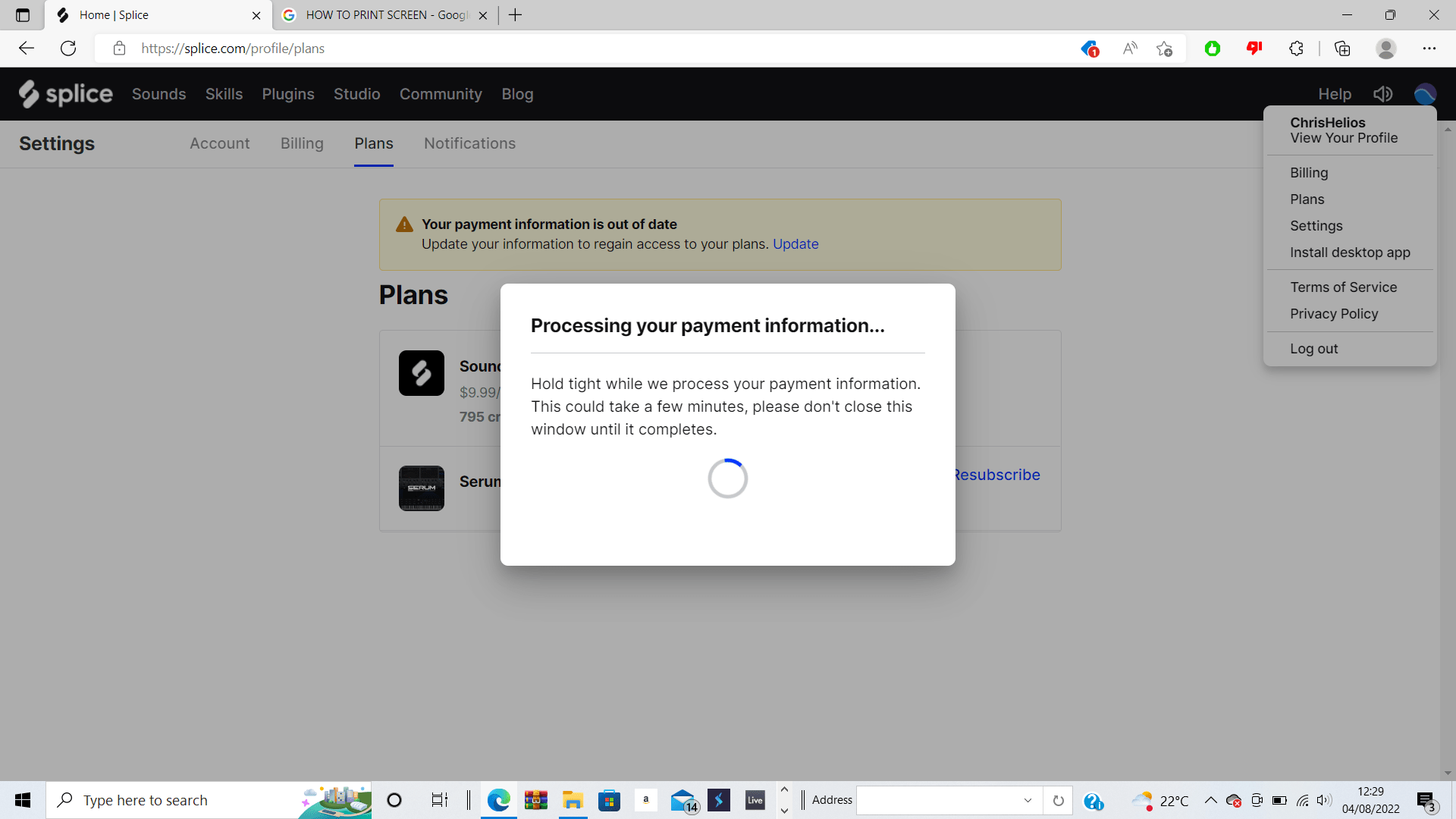This screenshot has height=819, width=1456.
Task: Close the HOW TO PRINT SCREEN tab
Action: (483, 15)
